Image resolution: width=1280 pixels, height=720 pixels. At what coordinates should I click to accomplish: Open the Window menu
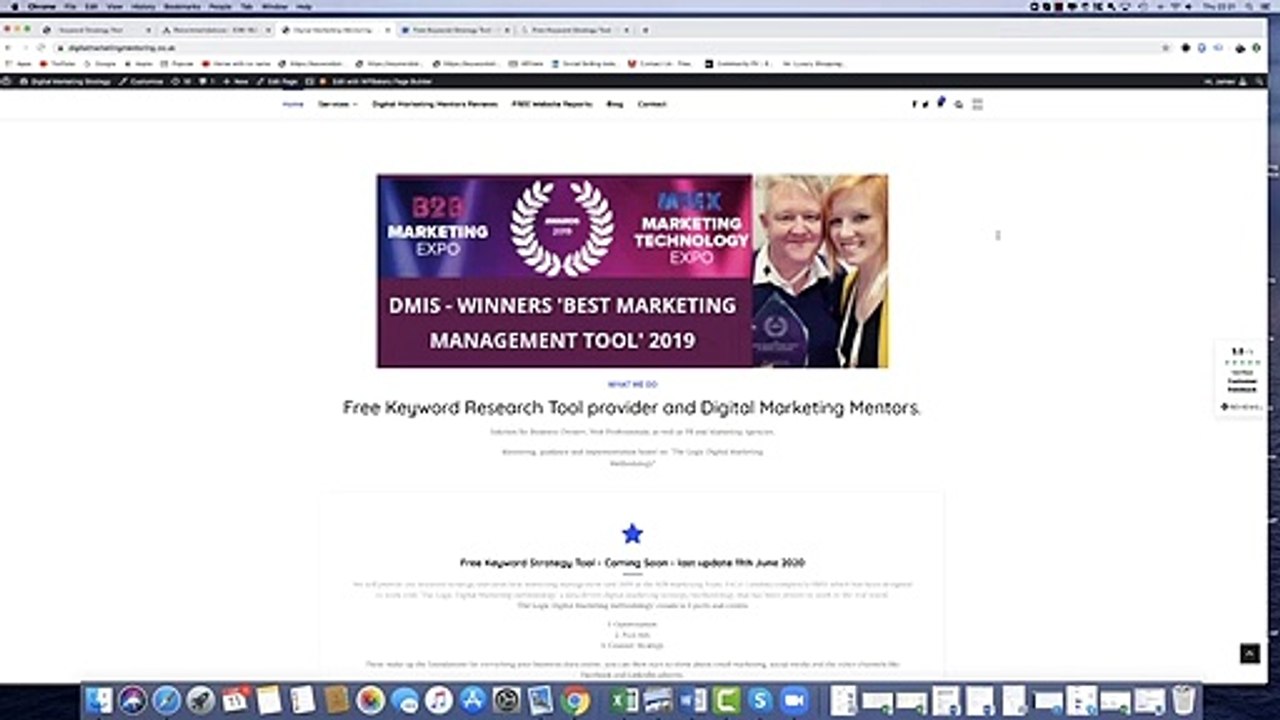(274, 6)
